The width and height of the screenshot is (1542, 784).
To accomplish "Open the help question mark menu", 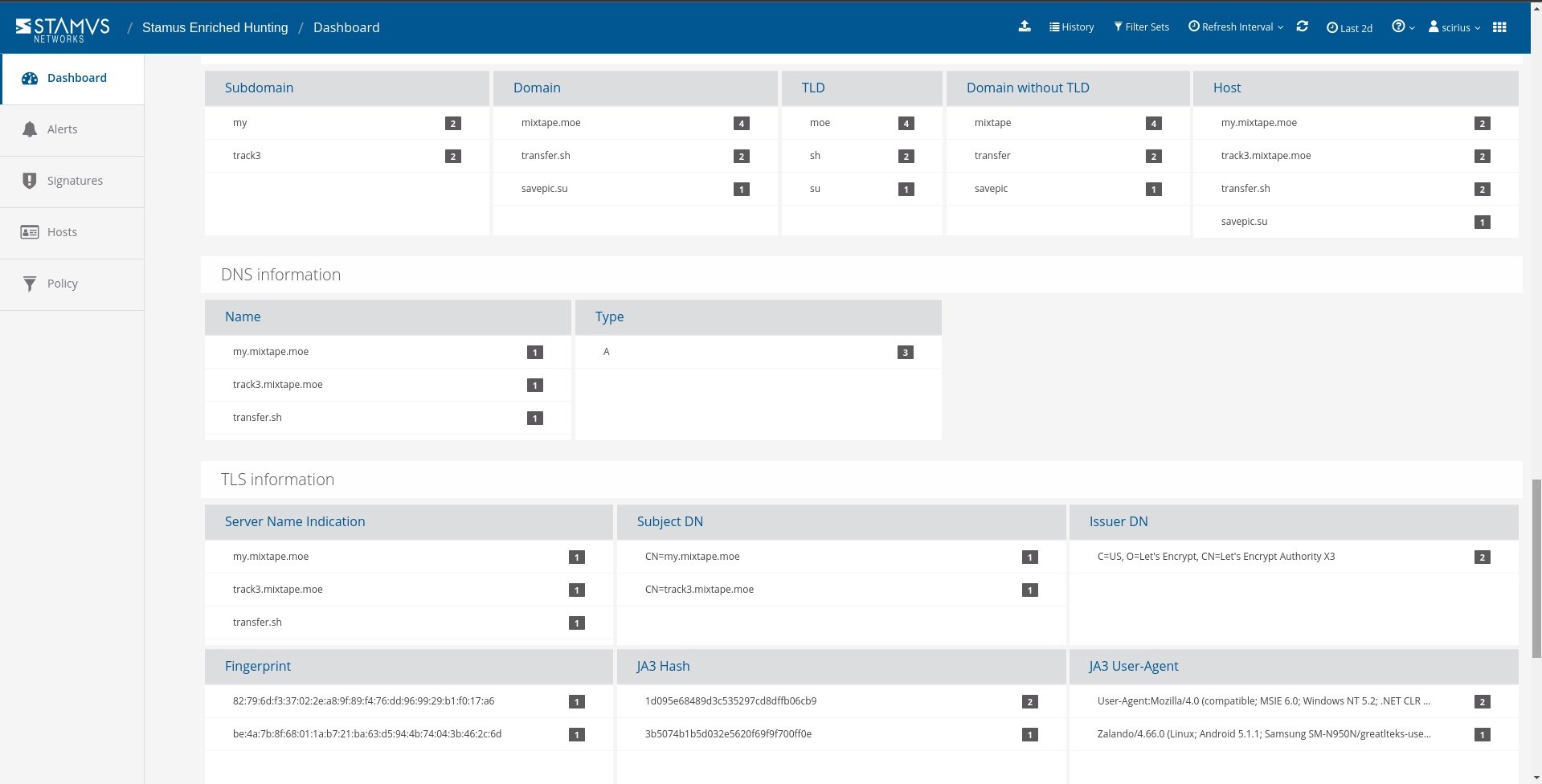I will pyautogui.click(x=1403, y=27).
